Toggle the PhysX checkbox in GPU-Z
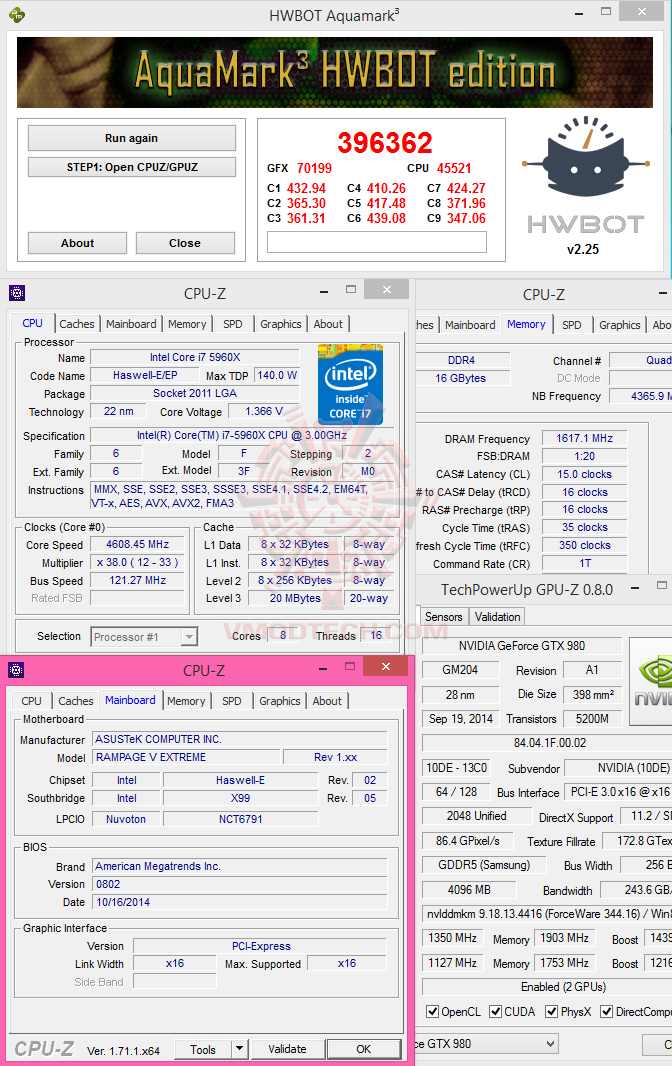Screen dimensions: 672x1066 (552, 1012)
